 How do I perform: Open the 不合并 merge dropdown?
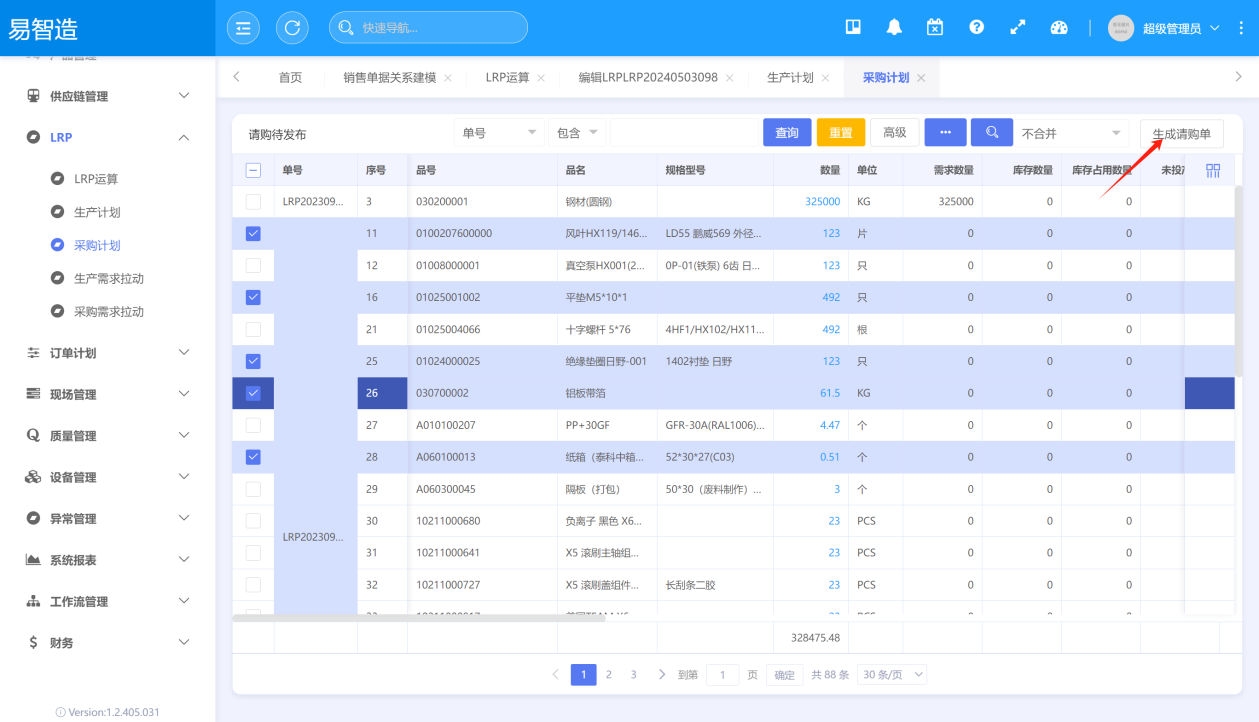(1071, 133)
